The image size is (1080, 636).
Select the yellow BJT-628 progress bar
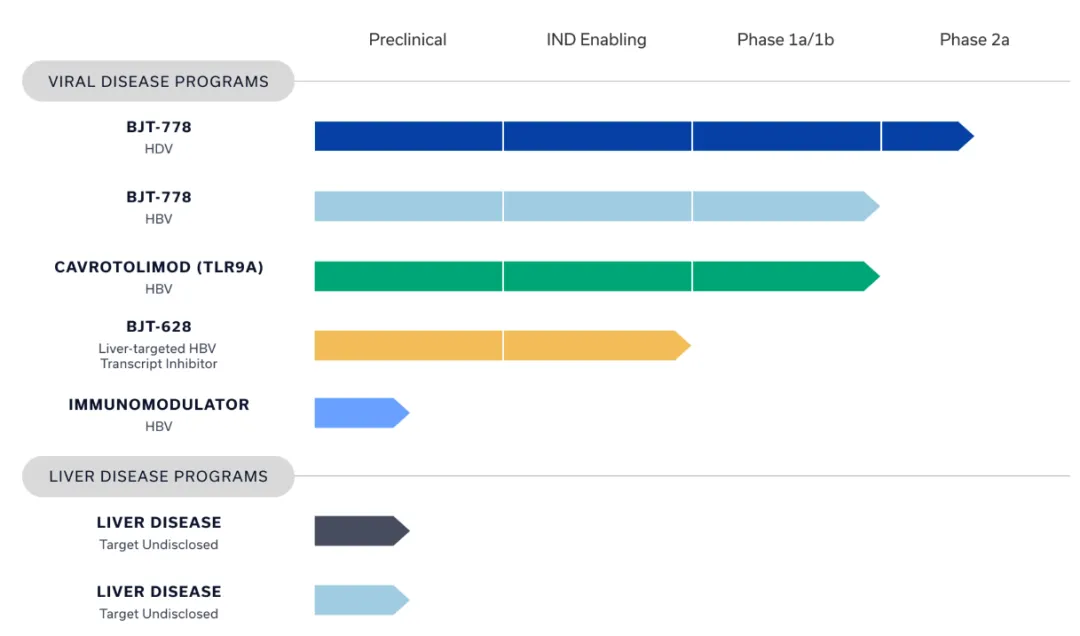pyautogui.click(x=500, y=345)
